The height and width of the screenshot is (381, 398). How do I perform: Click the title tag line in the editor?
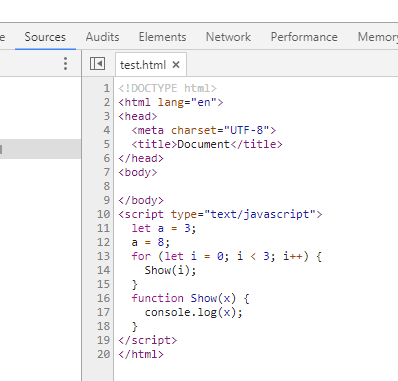207,144
